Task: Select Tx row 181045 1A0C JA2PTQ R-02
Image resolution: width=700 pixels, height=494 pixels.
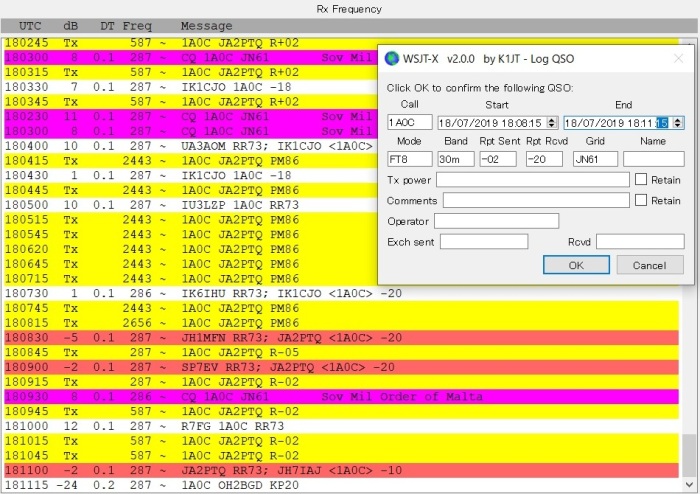Action: click(x=342, y=455)
